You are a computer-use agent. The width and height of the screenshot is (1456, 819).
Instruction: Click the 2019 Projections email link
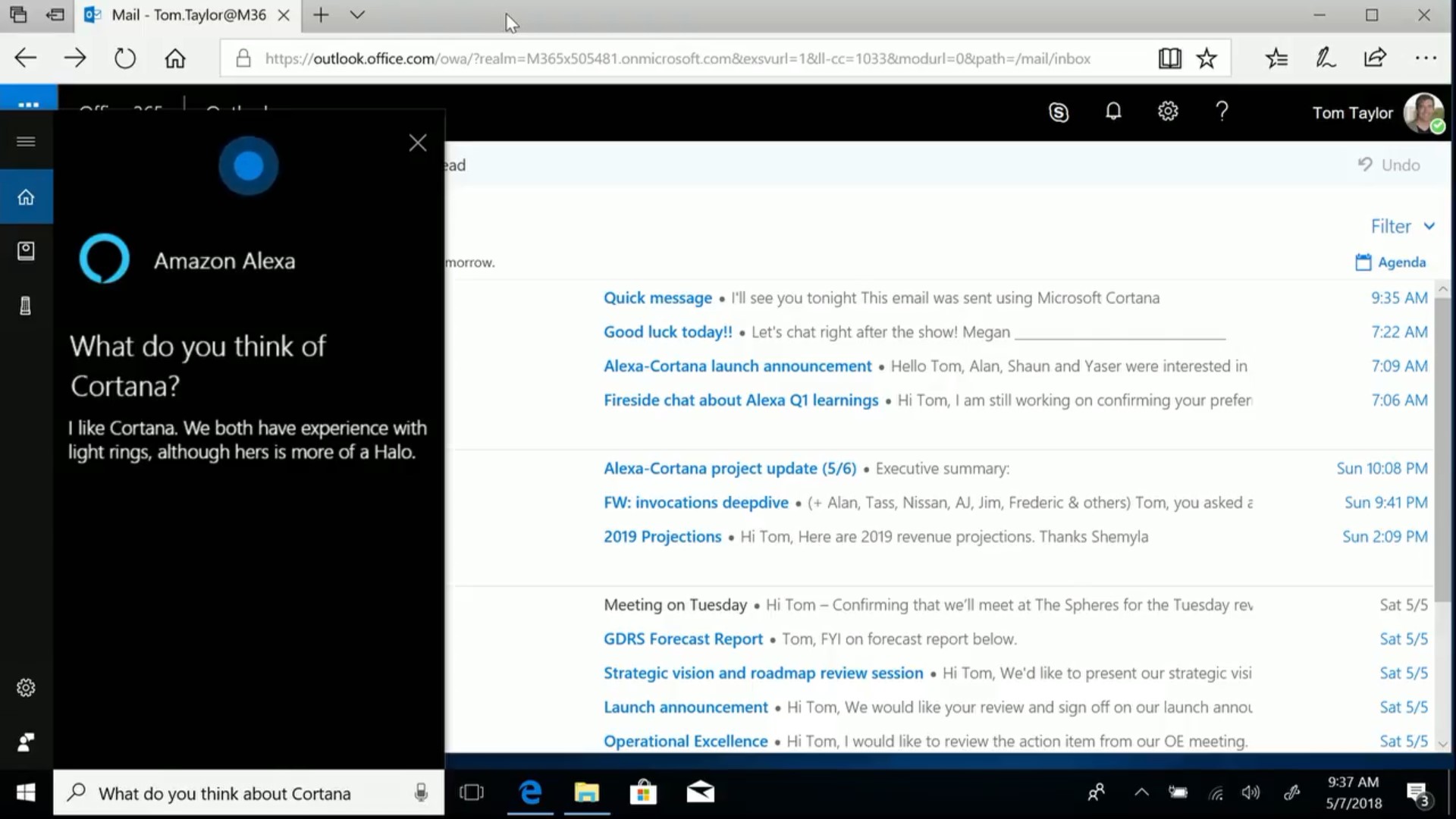[x=662, y=536]
